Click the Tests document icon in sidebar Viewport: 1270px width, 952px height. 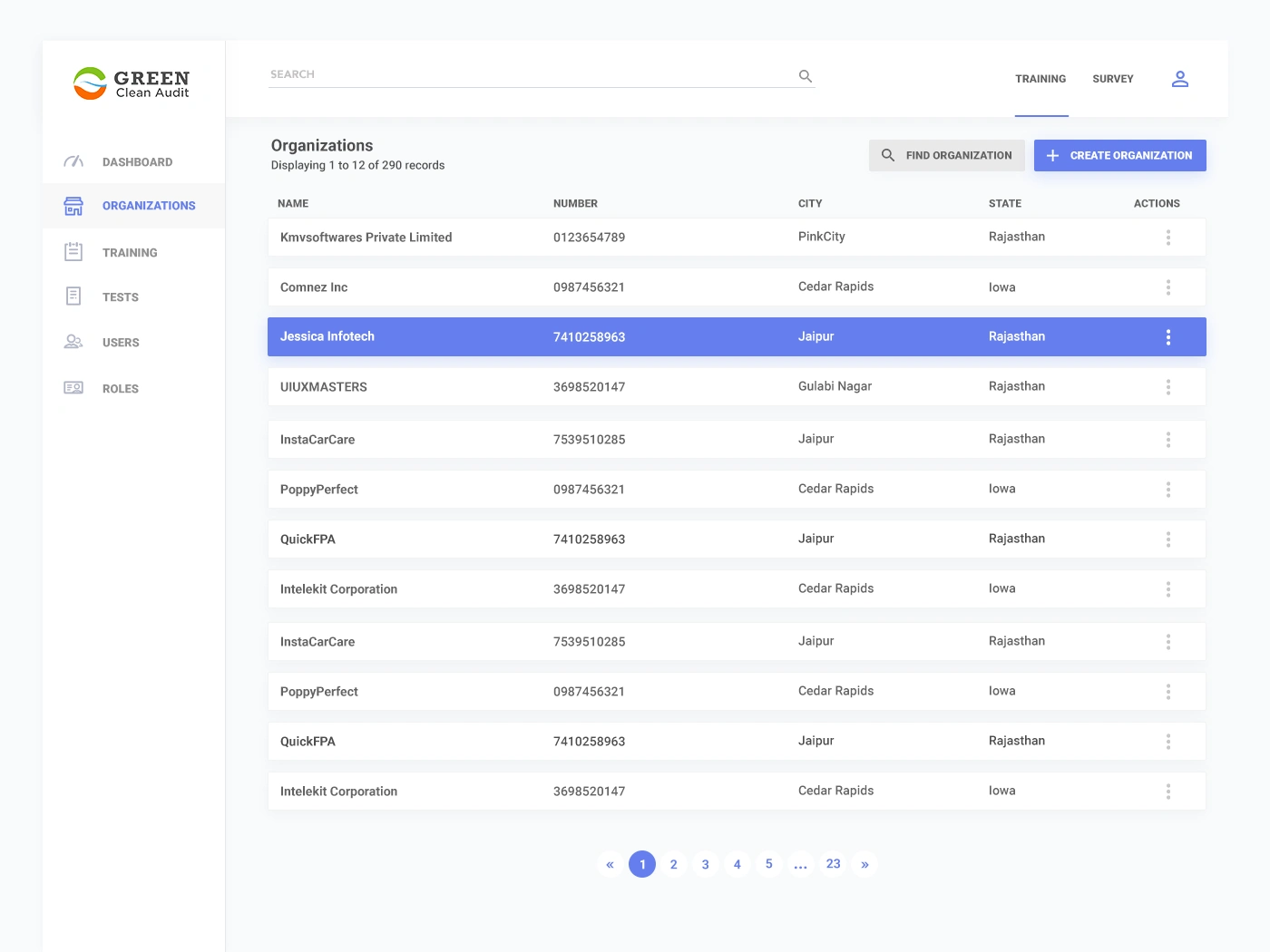click(73, 296)
